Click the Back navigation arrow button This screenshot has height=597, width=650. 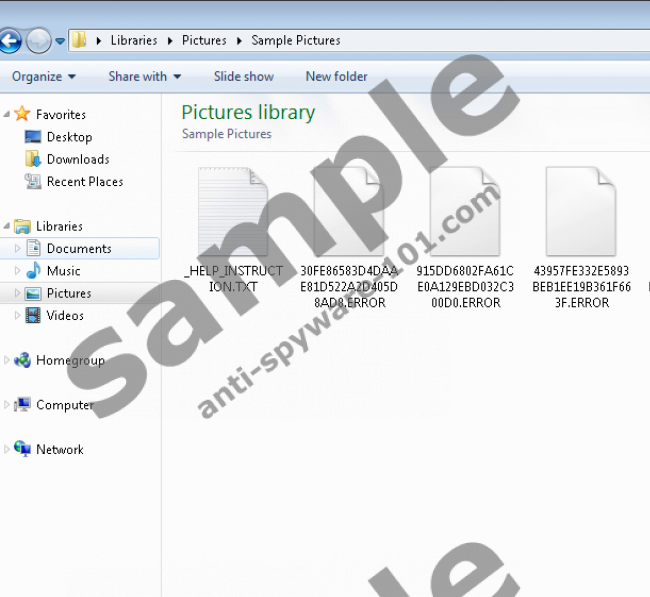pos(9,41)
